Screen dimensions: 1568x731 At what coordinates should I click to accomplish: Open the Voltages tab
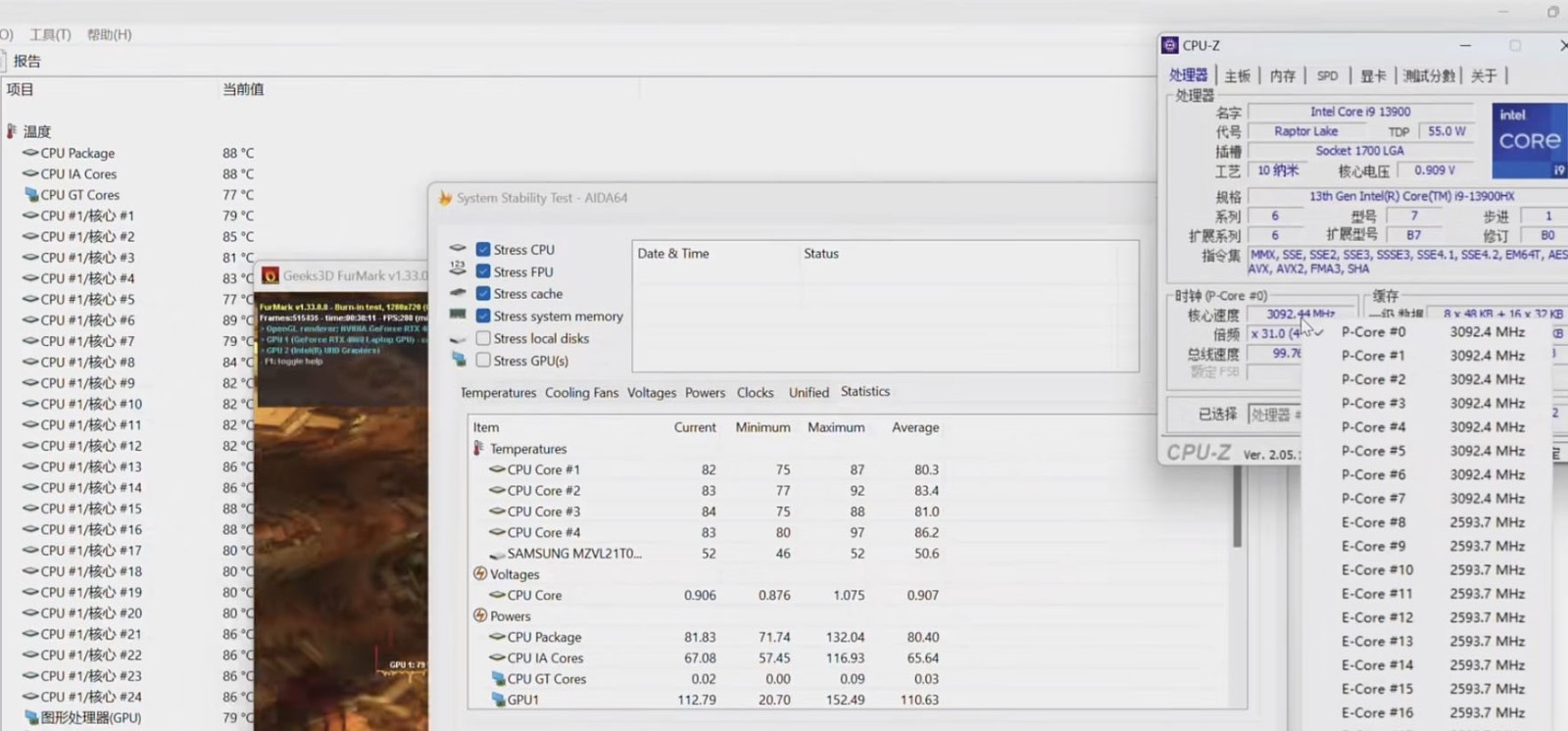[652, 393]
